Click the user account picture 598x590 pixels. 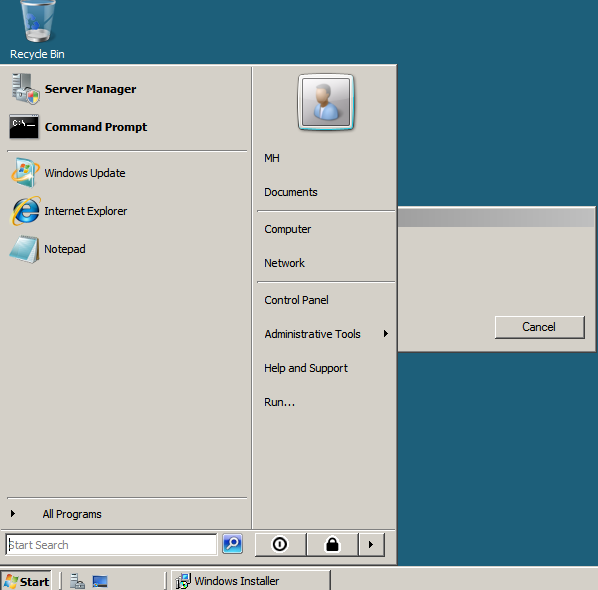pyautogui.click(x=326, y=102)
